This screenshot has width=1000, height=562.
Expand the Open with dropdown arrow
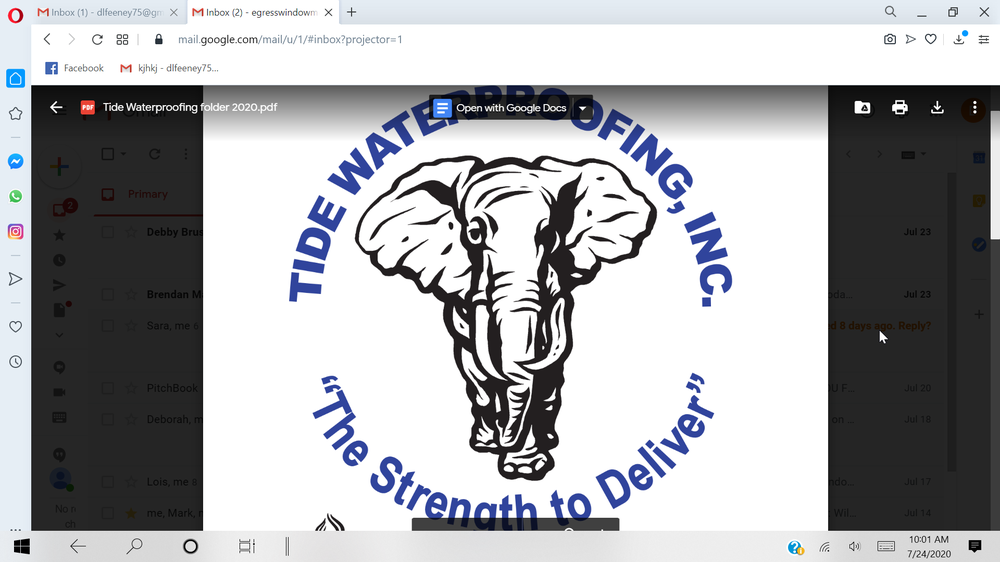(x=582, y=108)
